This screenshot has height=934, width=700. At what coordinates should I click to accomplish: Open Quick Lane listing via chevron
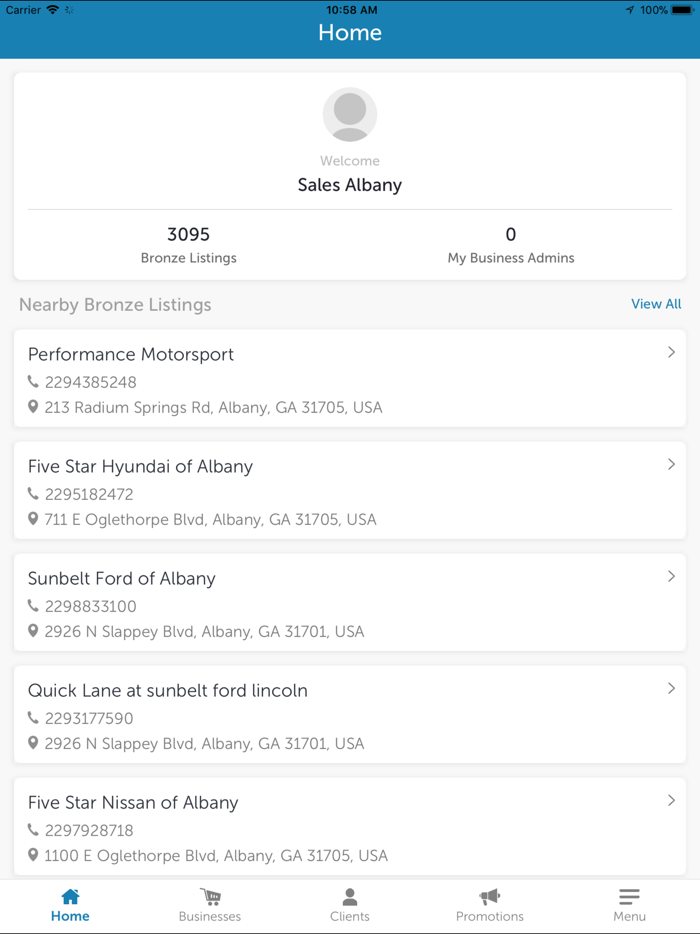point(671,688)
